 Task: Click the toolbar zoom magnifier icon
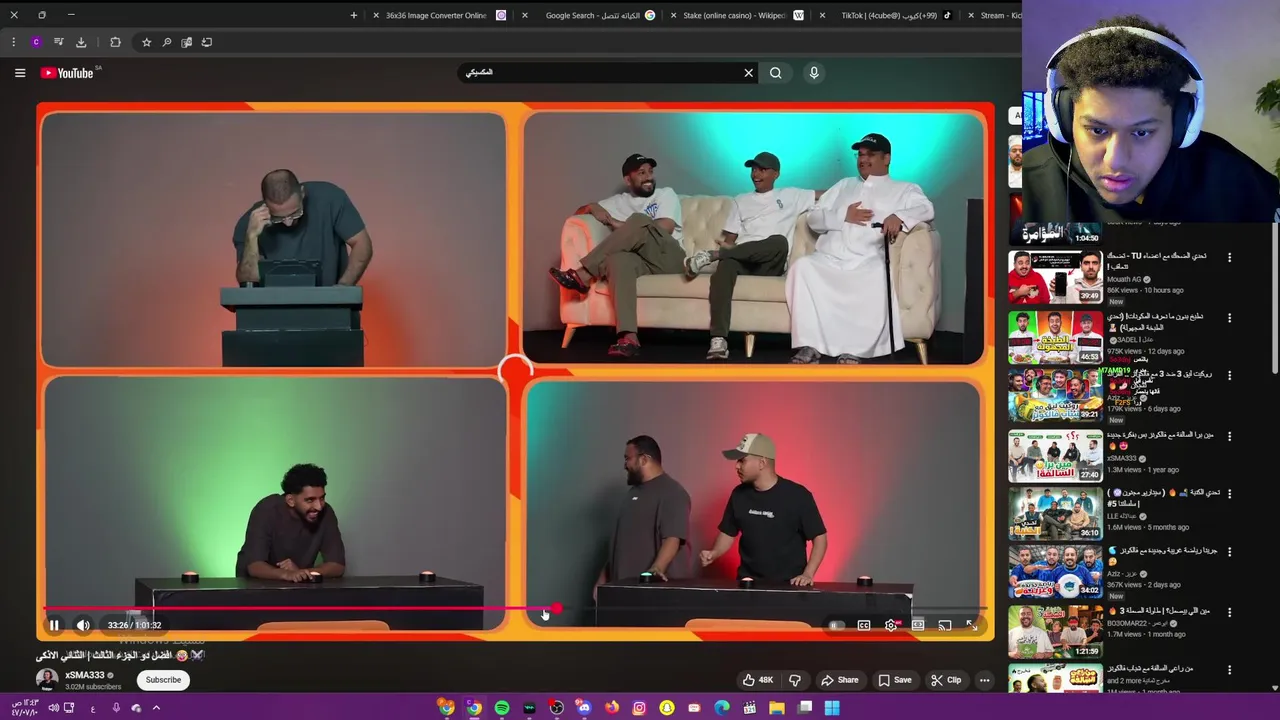[x=166, y=42]
